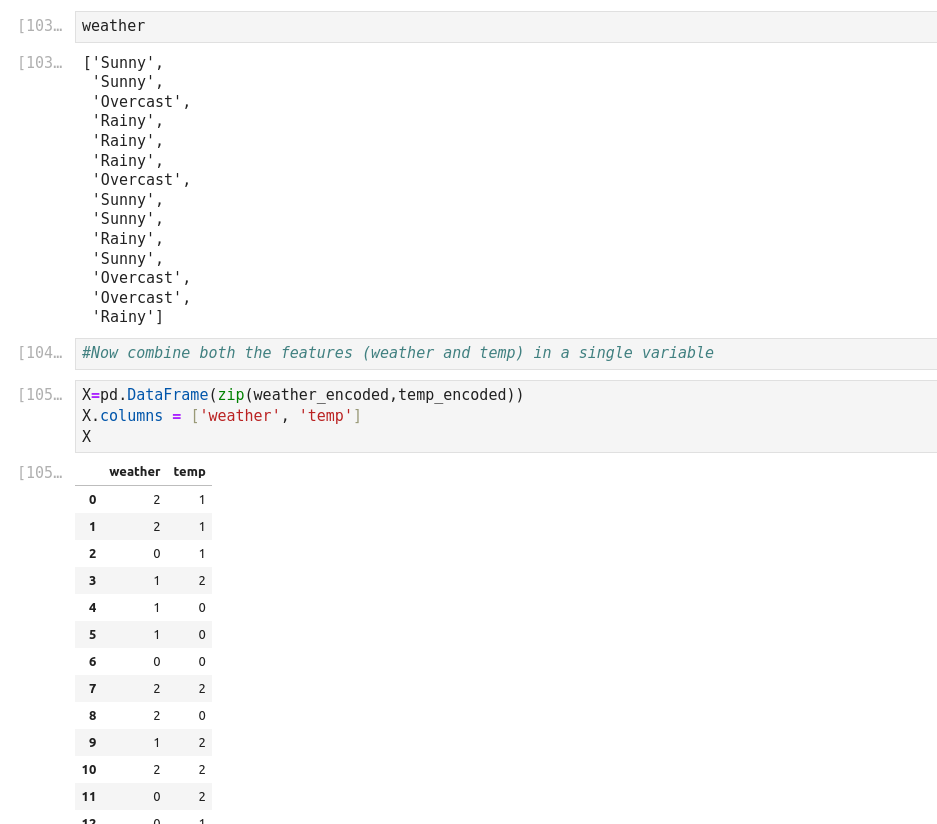Click row index 7 in the DataFrame
937x824 pixels.
pos(92,689)
